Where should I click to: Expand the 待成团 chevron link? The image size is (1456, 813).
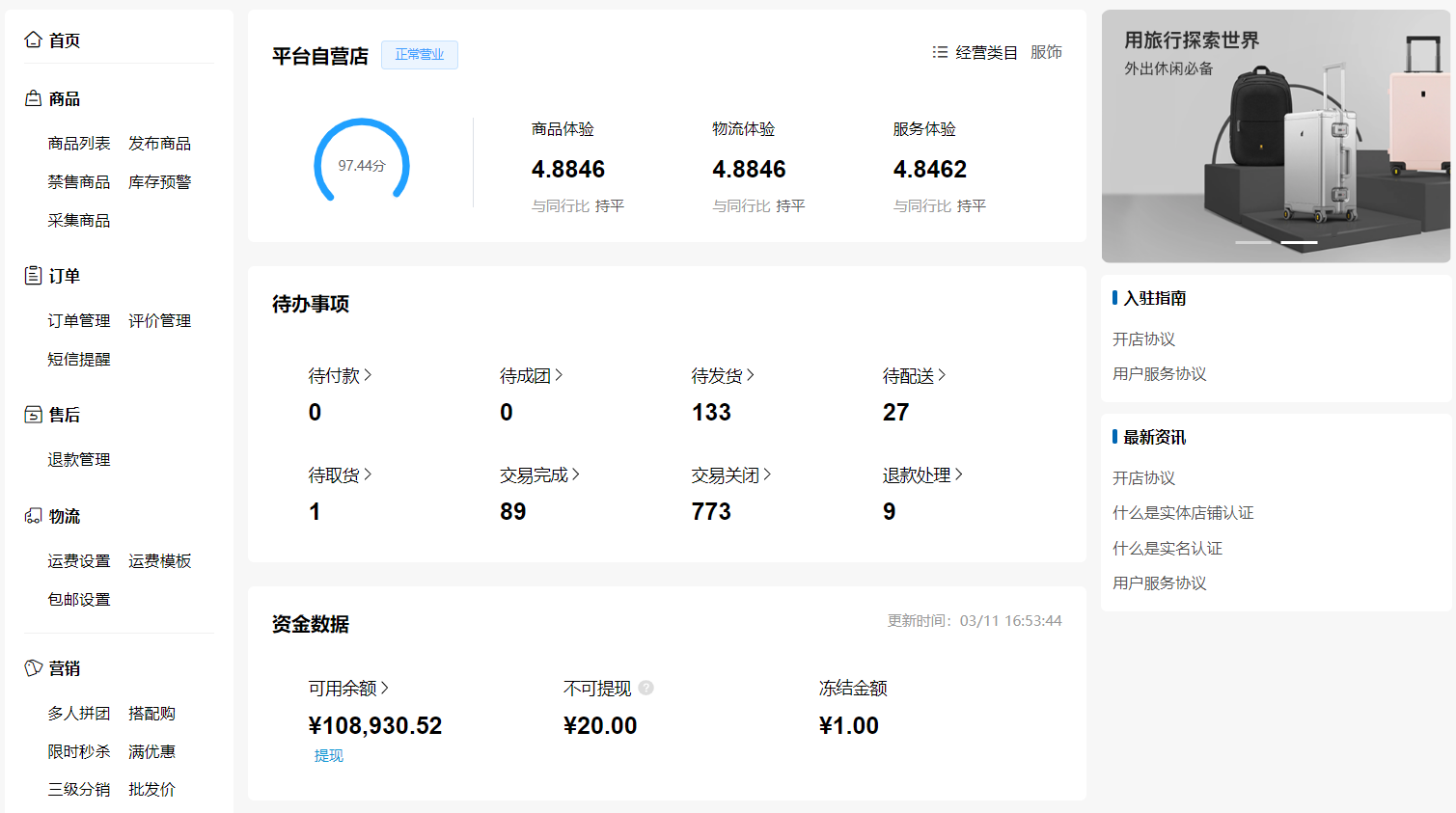coord(532,376)
